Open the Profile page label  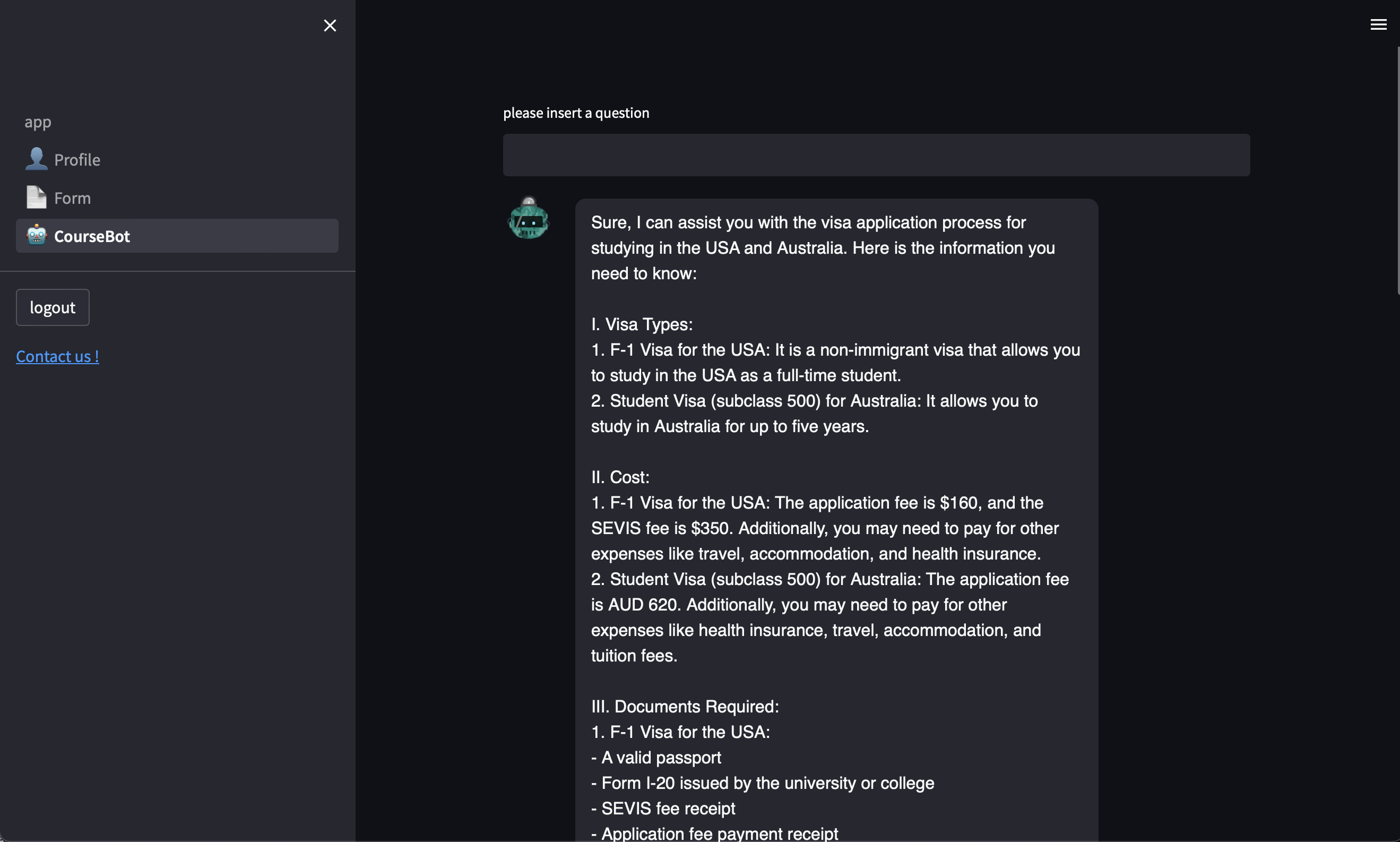pyautogui.click(x=77, y=160)
